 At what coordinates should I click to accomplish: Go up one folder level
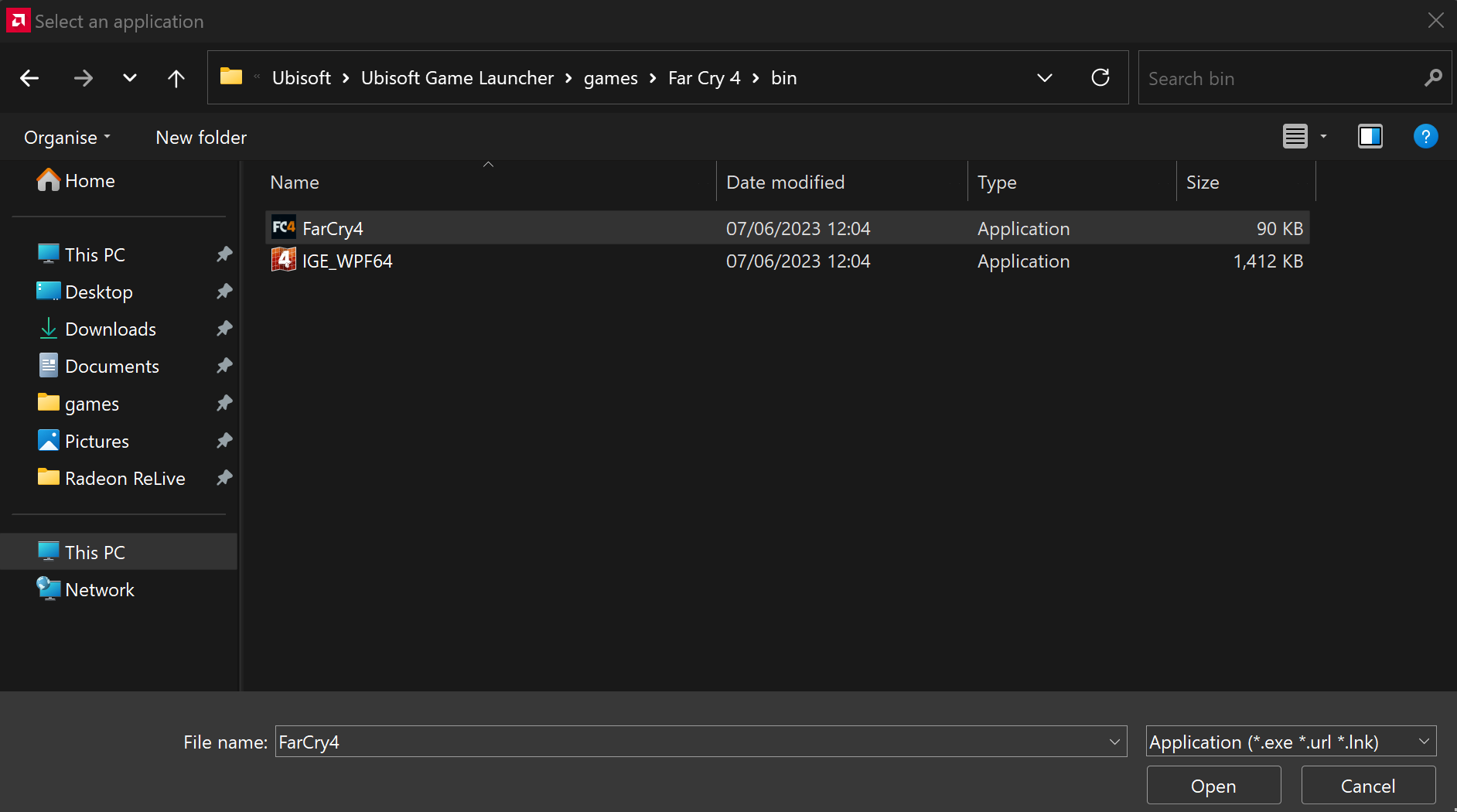click(x=176, y=78)
